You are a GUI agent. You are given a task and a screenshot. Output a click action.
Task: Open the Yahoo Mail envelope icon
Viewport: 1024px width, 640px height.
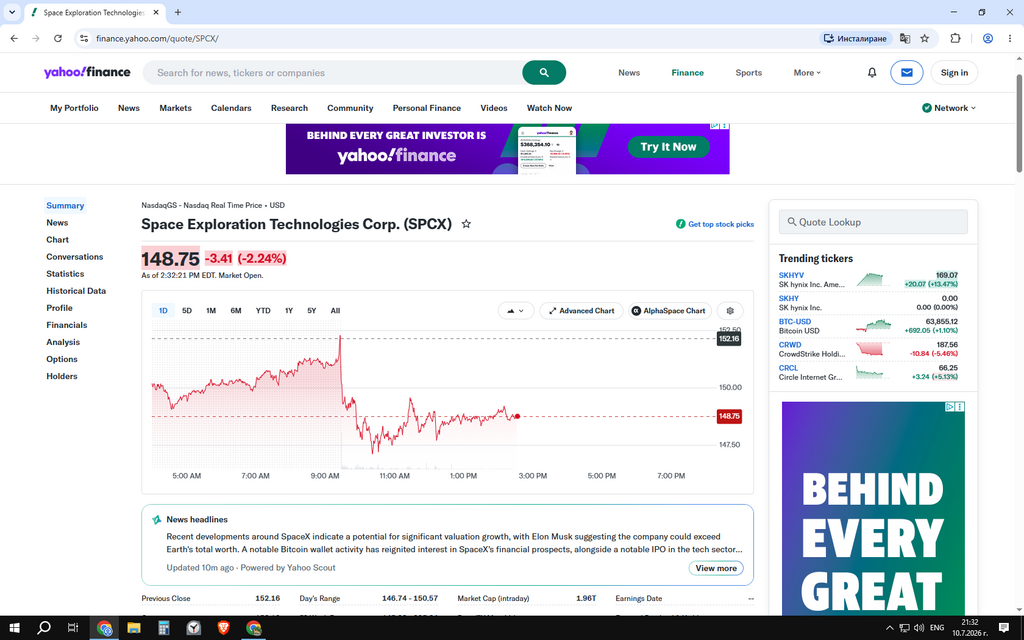click(x=906, y=72)
